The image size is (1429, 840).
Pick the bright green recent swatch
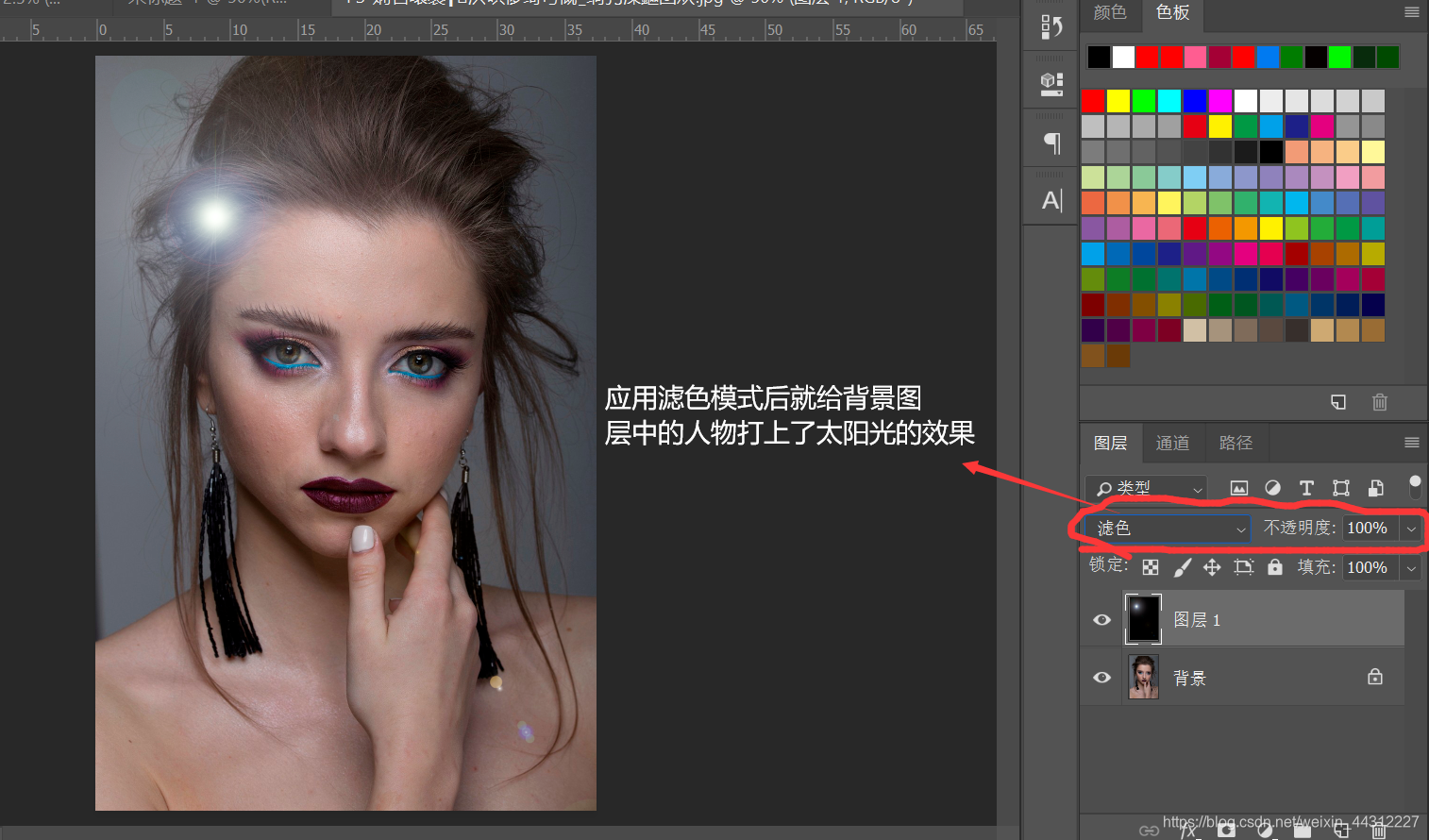click(1339, 57)
